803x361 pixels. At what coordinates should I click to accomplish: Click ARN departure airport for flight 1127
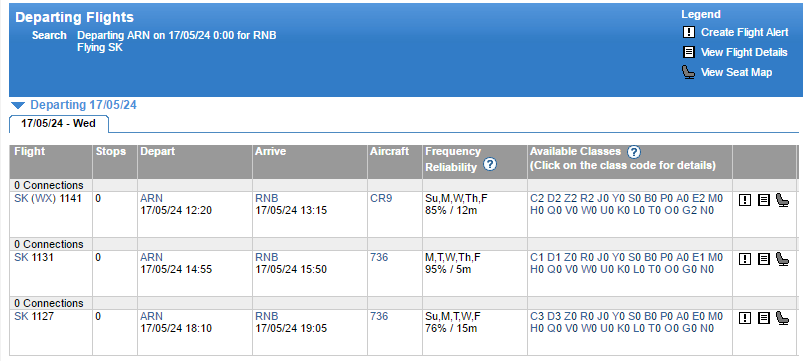click(x=152, y=316)
